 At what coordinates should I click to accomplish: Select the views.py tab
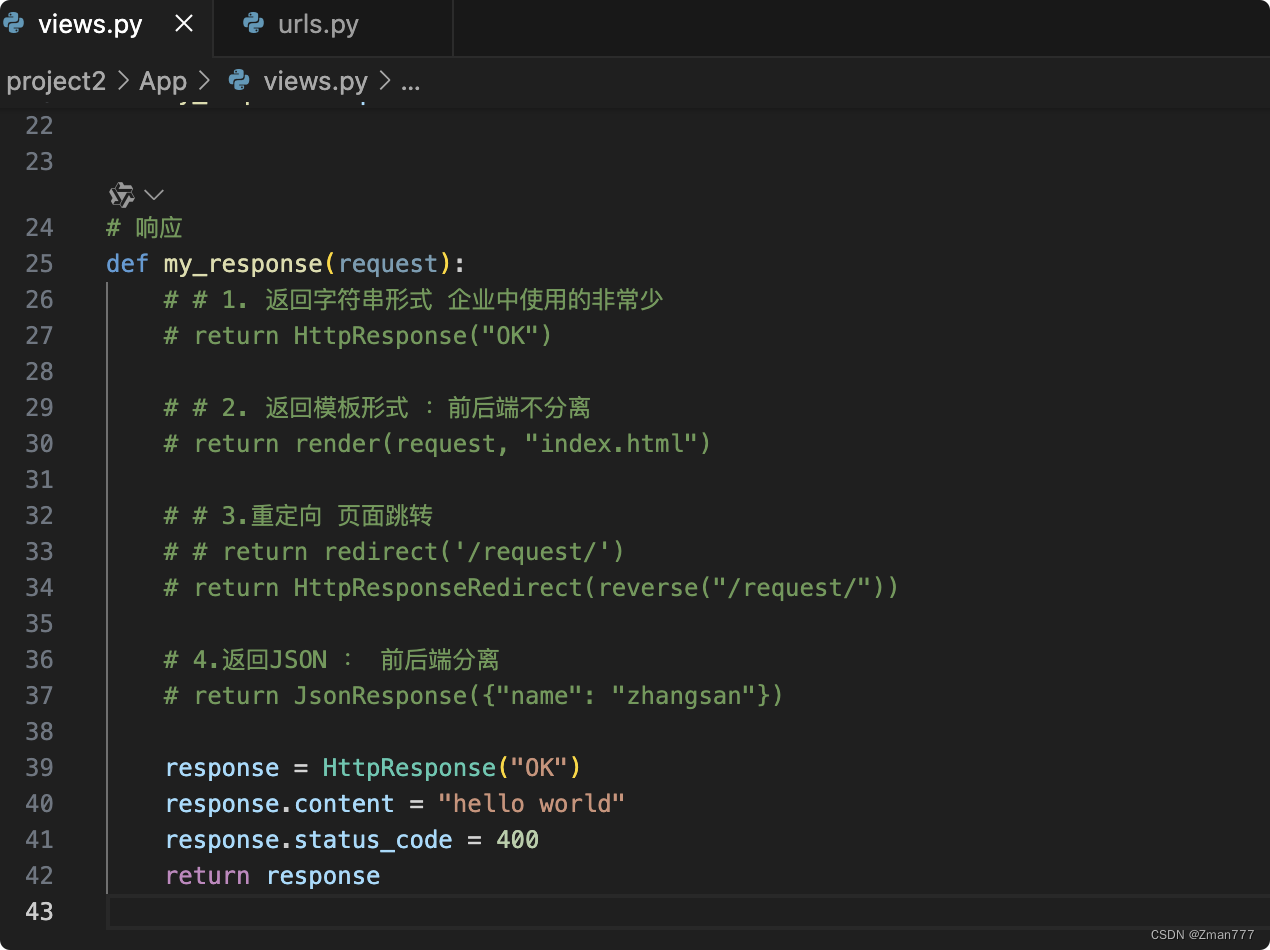[90, 23]
